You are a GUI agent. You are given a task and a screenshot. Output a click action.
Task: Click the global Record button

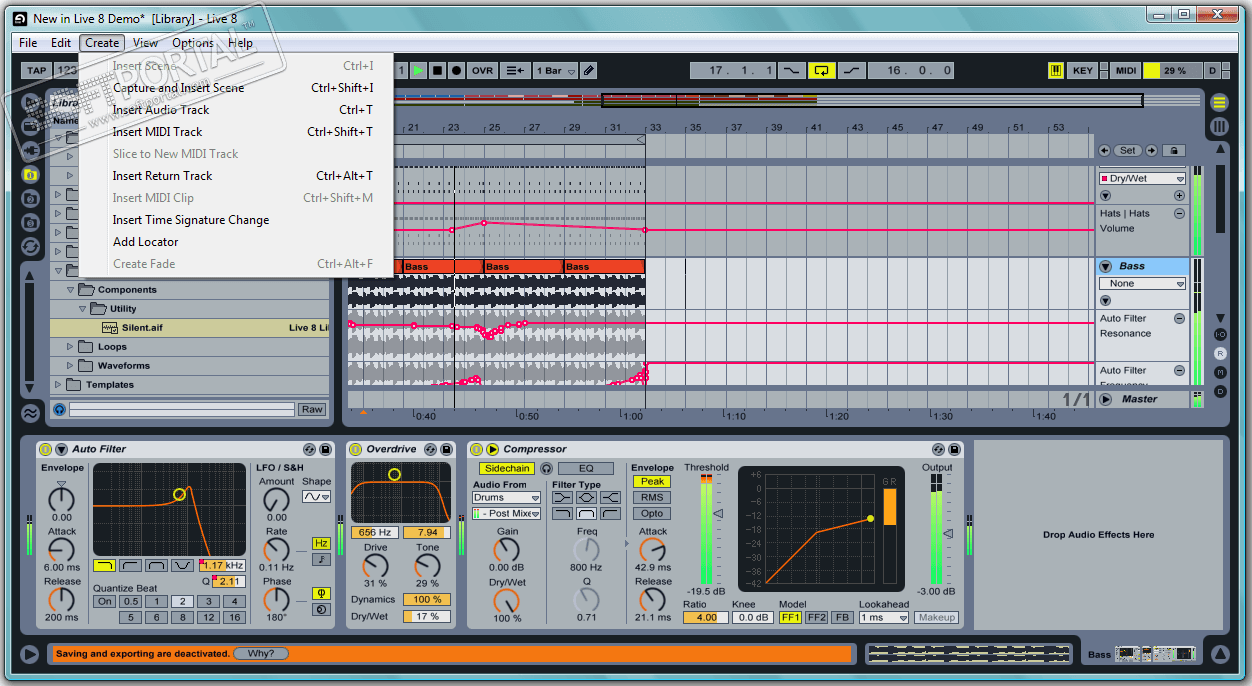pyautogui.click(x=456, y=70)
